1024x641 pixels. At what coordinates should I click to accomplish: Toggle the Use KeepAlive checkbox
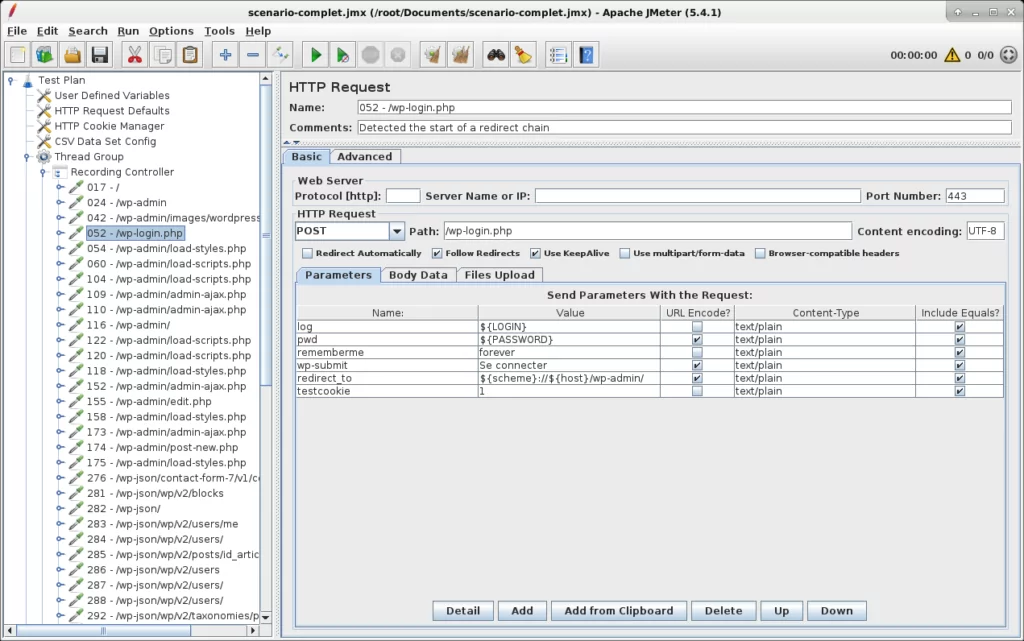click(x=536, y=253)
